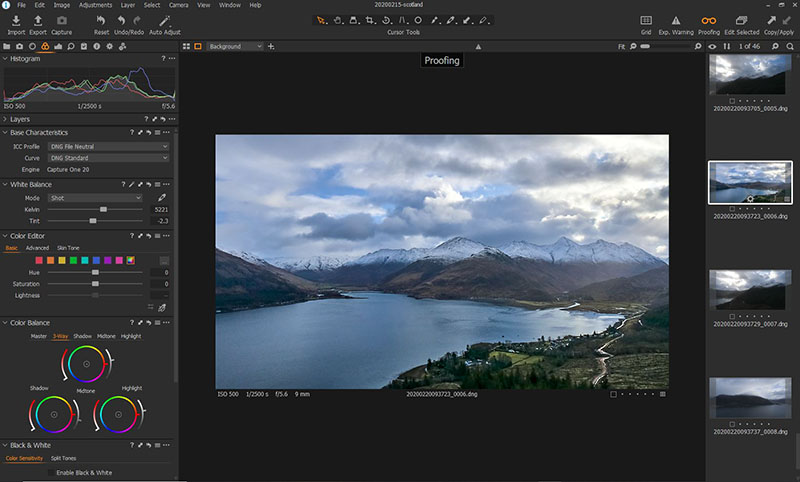Viewport: 800px width, 482px height.
Task: Select thumbnail 20200220093705_0005.dng
Action: click(x=749, y=74)
